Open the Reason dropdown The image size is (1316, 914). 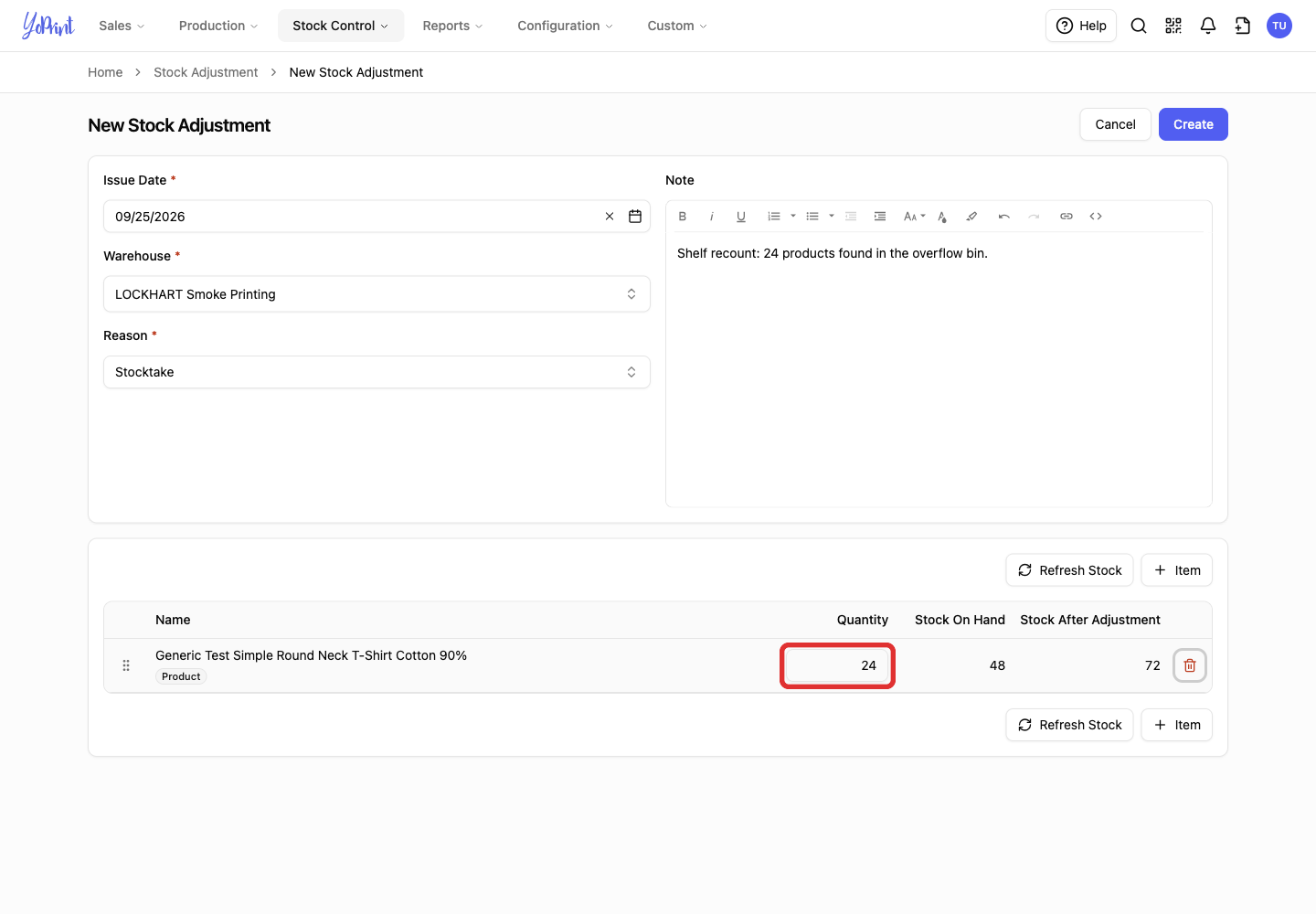[377, 372]
